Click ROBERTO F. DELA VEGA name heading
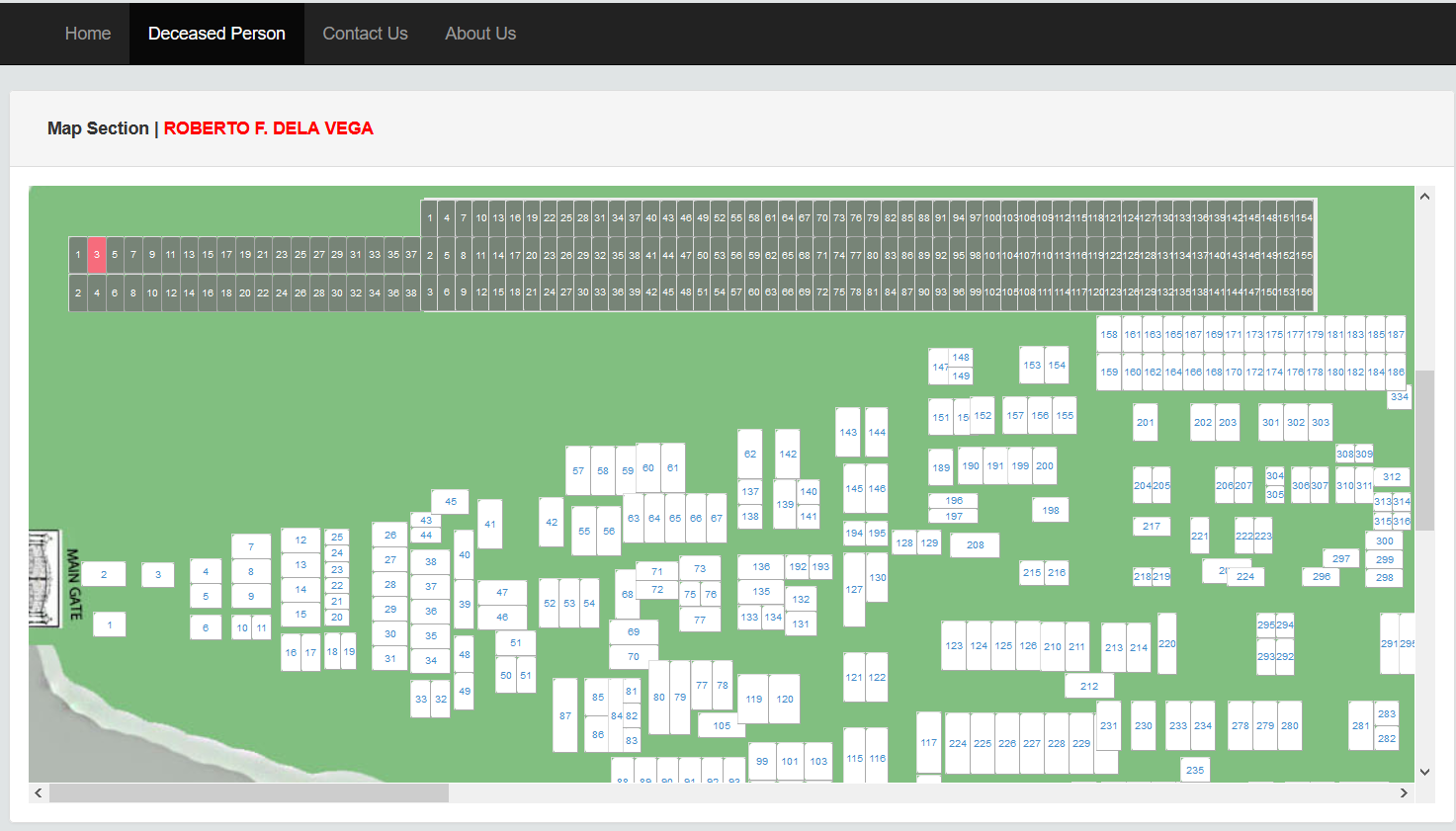This screenshot has width=1456, height=831. tap(269, 127)
